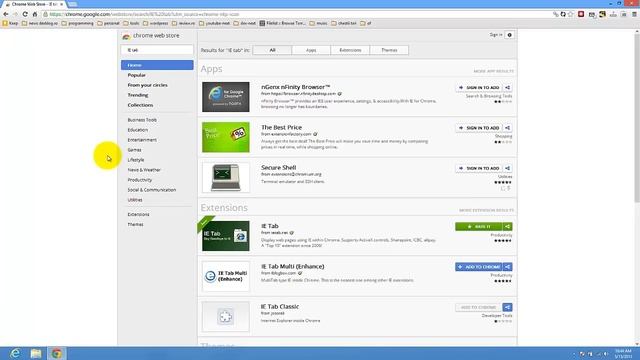The image size is (640, 360).
Task: Open Secure Shell app thumbnail
Action: (x=226, y=178)
